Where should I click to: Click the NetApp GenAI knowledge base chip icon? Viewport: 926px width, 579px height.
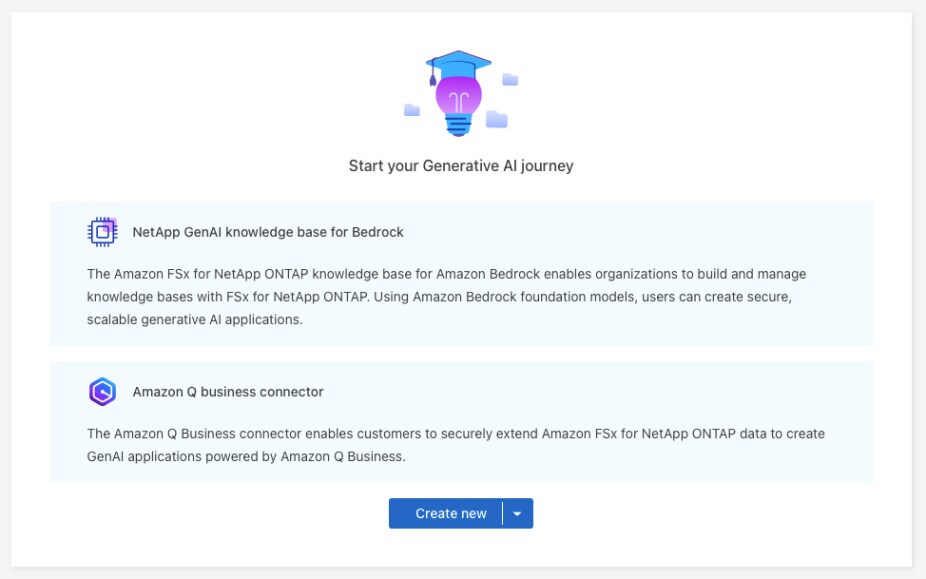click(102, 232)
